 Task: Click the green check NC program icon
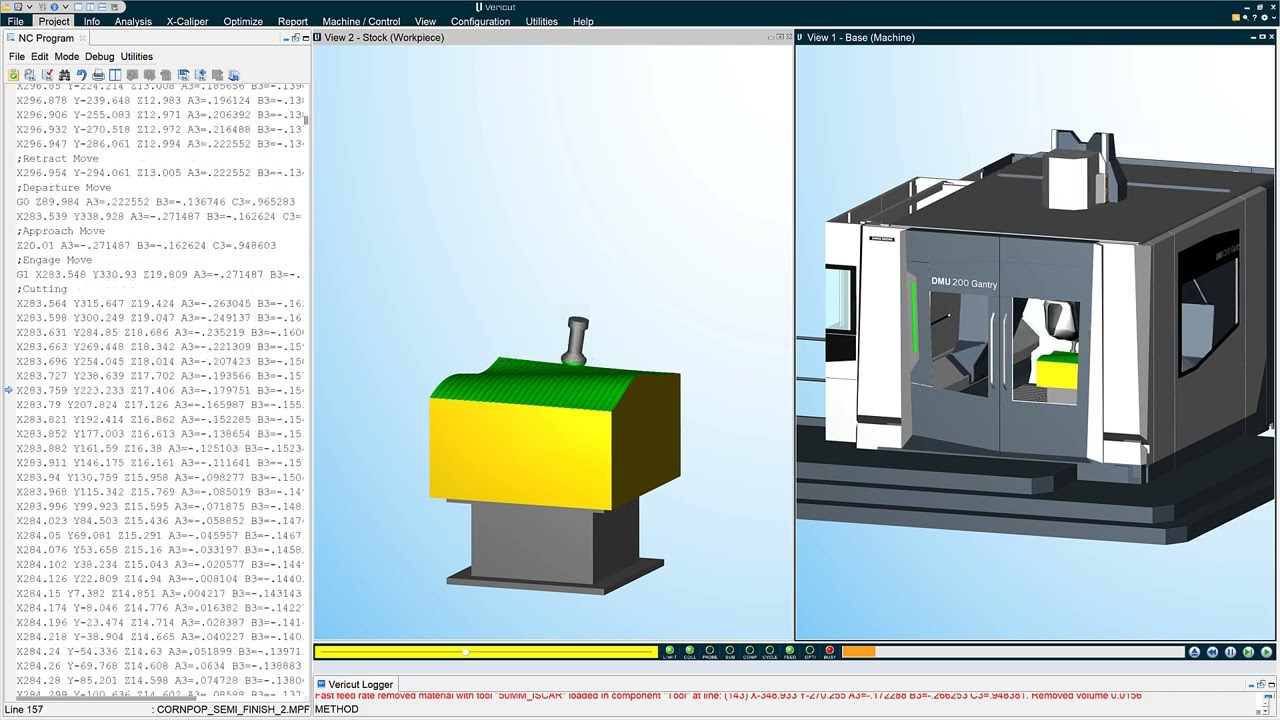point(13,75)
